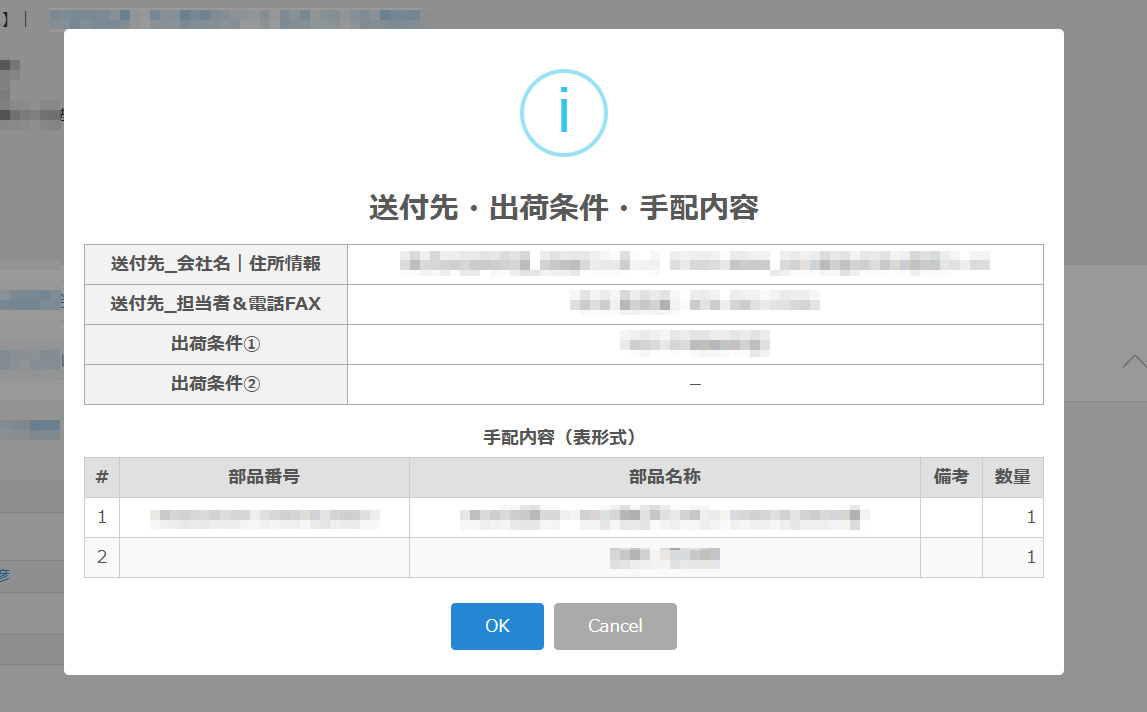Collapse section with the up chevron arrow

tap(1134, 362)
